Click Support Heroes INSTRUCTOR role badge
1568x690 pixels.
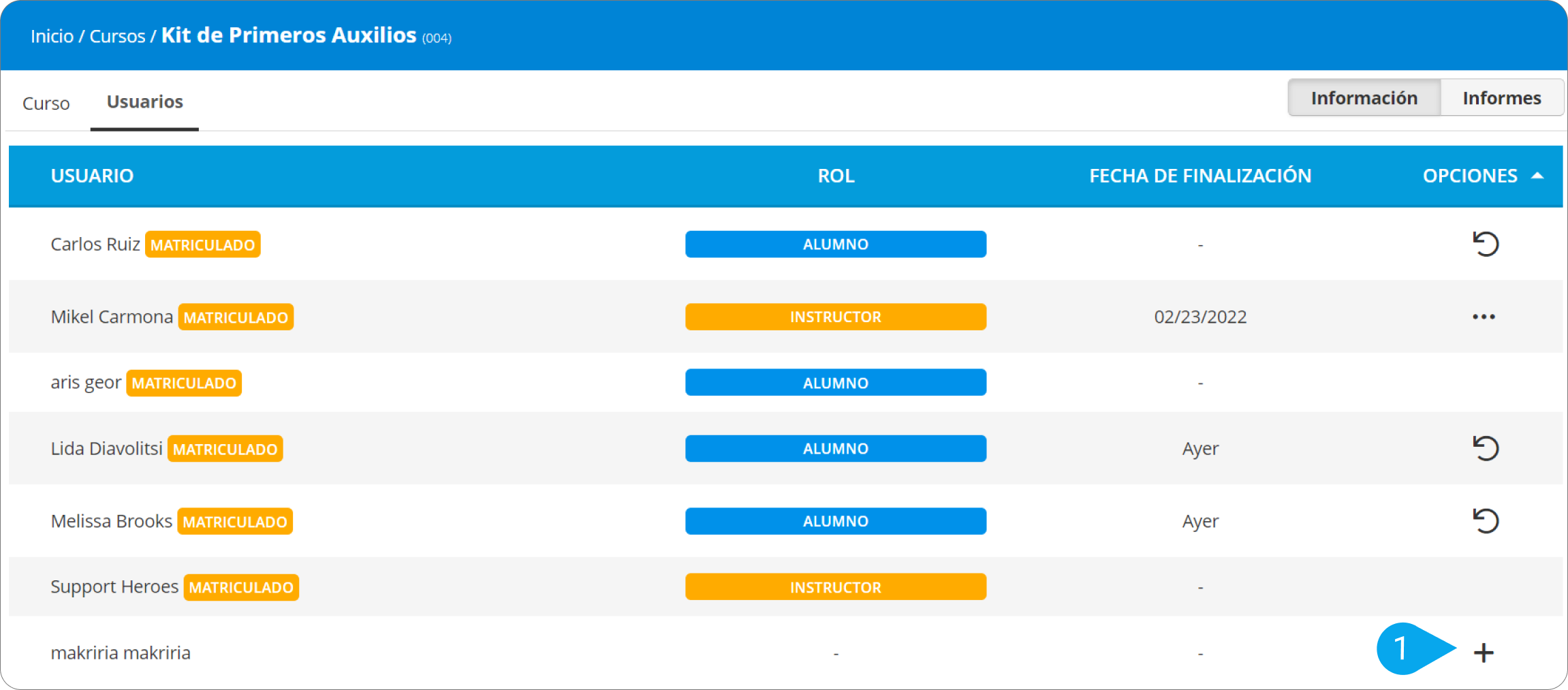835,587
